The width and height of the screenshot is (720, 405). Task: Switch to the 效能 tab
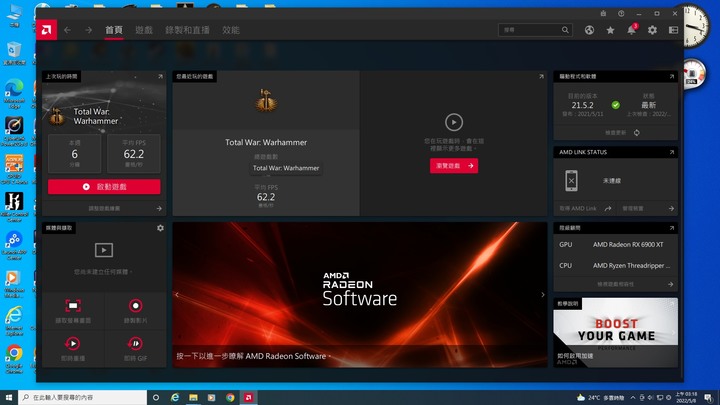231,30
